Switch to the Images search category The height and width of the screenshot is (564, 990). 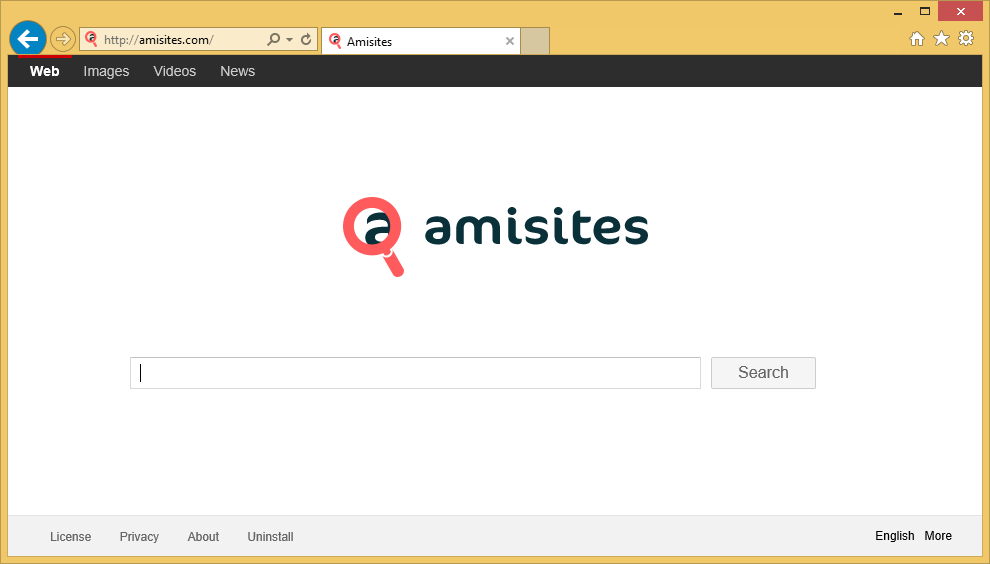(x=106, y=71)
